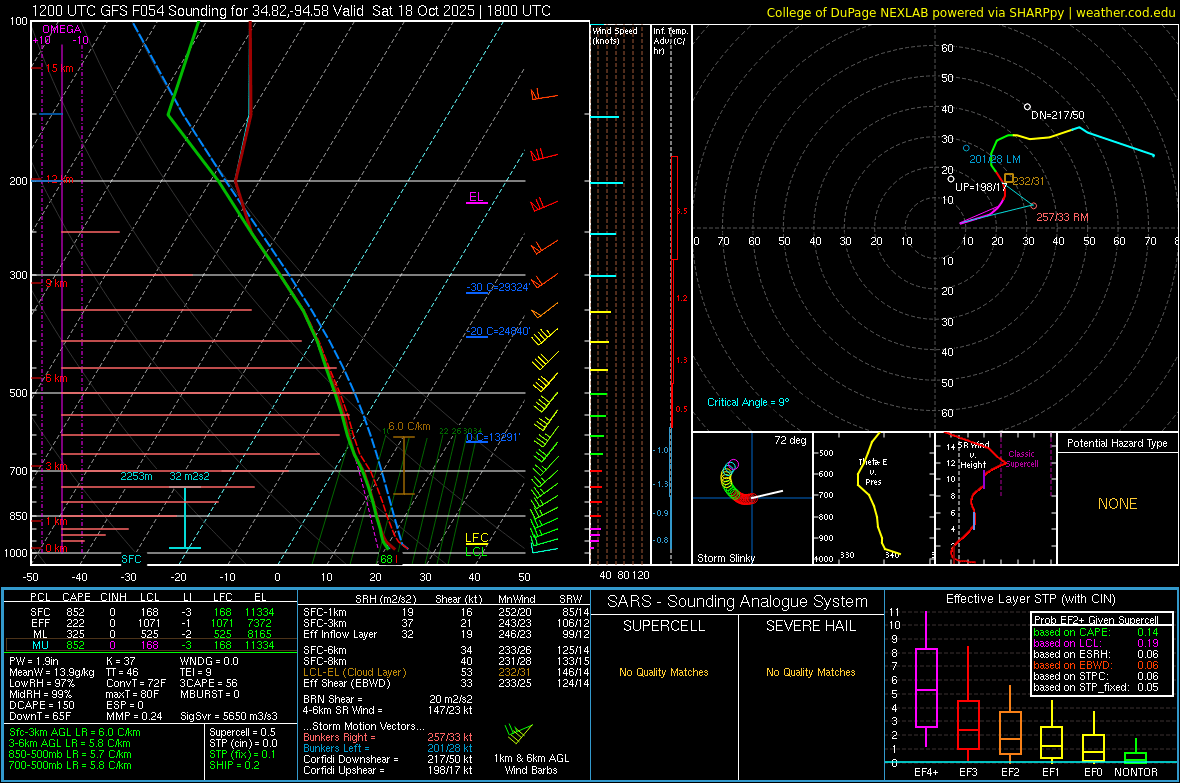This screenshot has width=1180, height=783.
Task: Click No Quality Matches under SEVERE HAIL
Action: [810, 672]
